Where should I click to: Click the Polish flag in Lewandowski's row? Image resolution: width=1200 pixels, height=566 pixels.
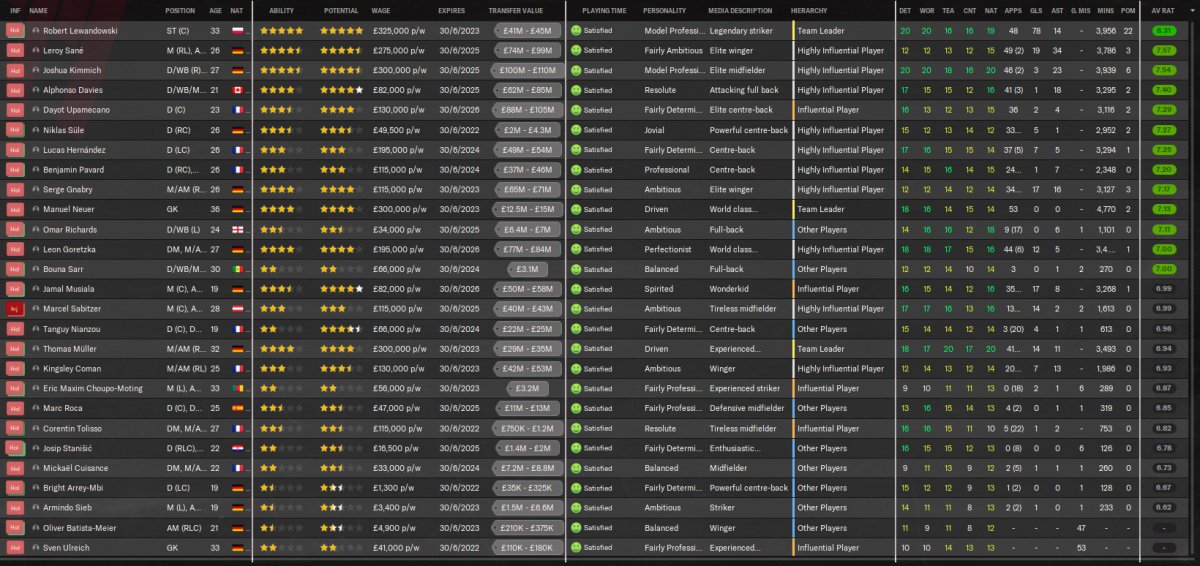[237, 31]
